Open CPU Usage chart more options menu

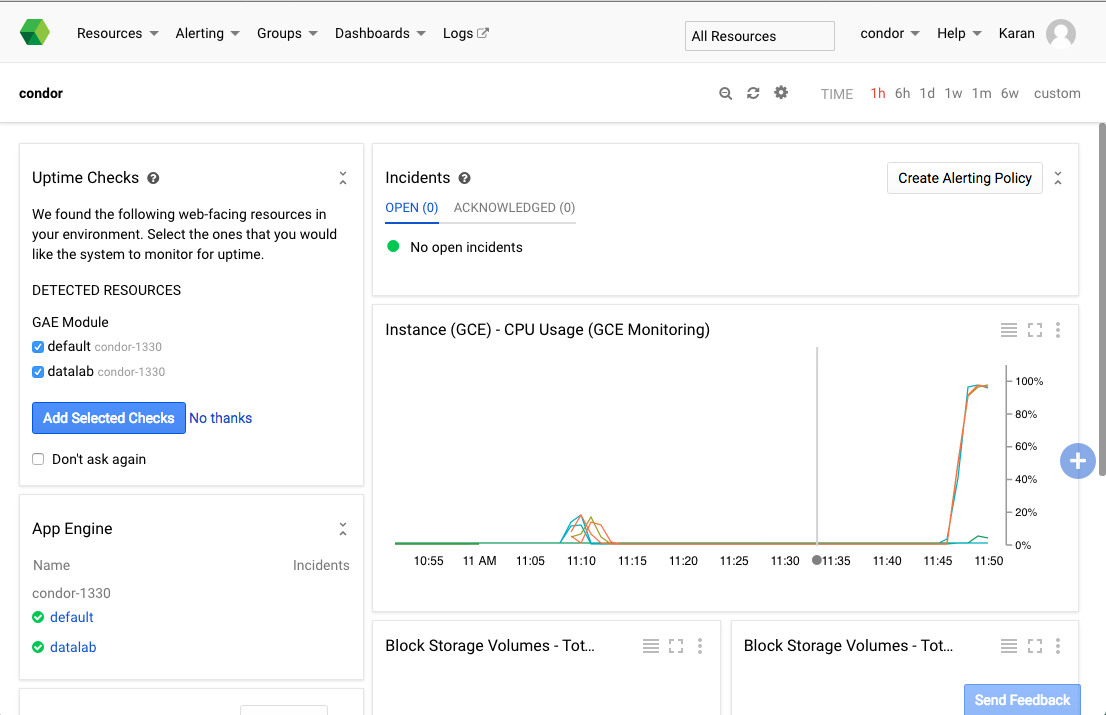[x=1058, y=330]
